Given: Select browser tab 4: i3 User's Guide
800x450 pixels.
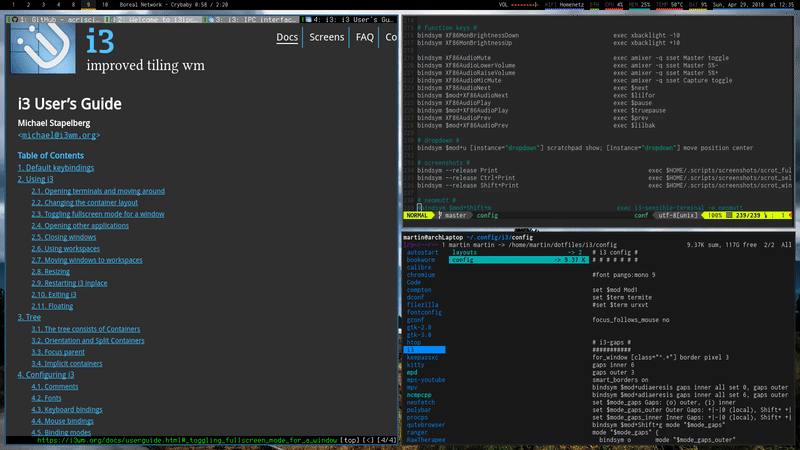Looking at the screenshot, I should coord(349,19).
